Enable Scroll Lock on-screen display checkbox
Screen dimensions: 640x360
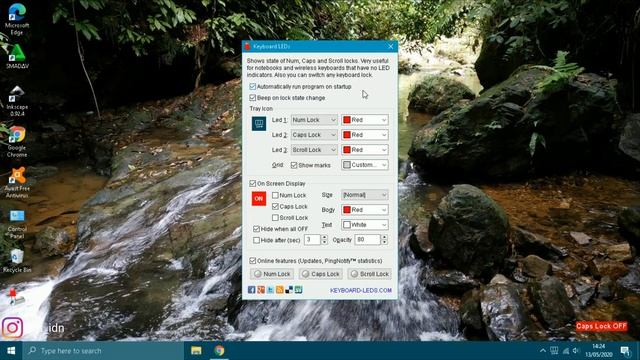tap(275, 218)
